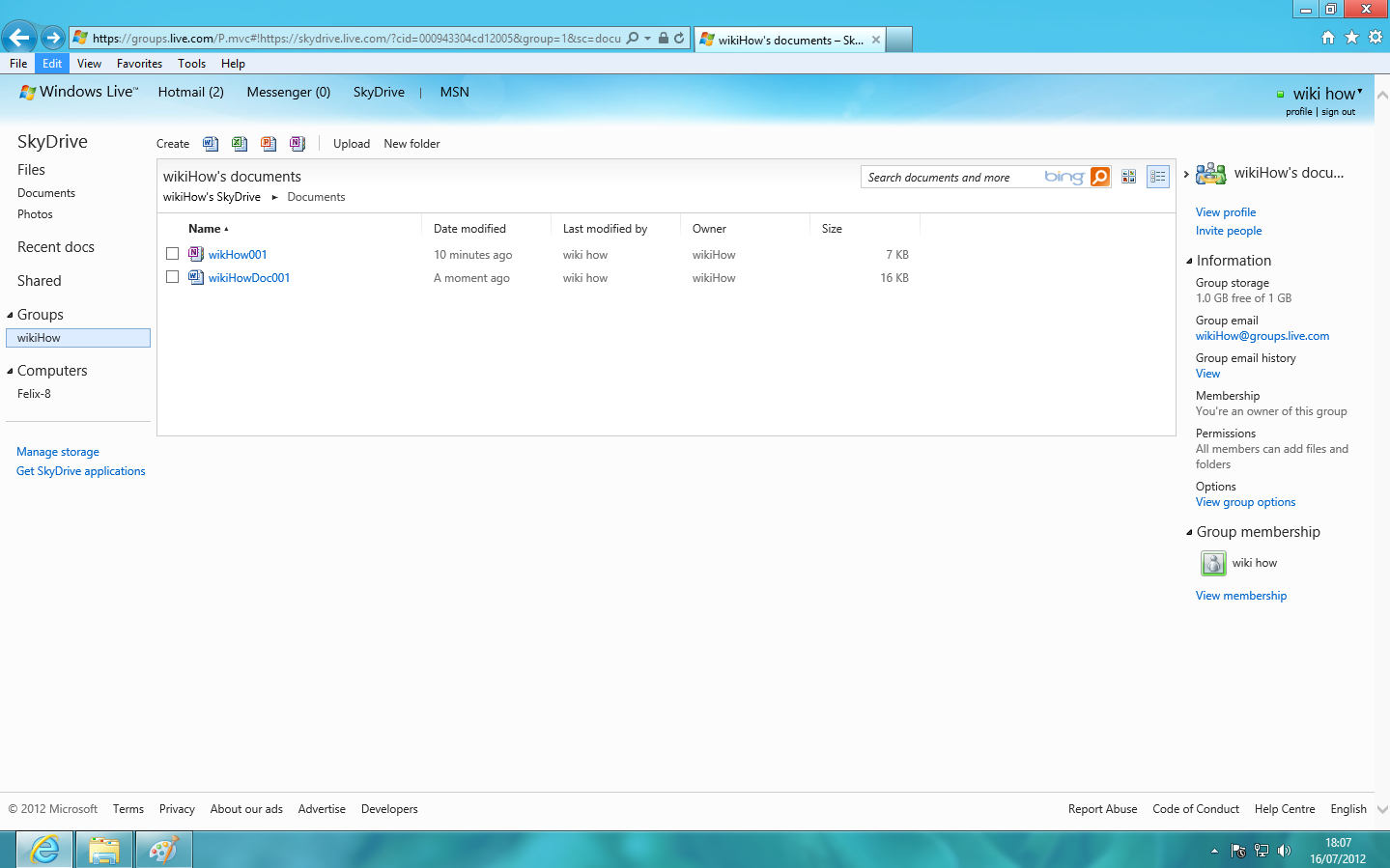Open Manage storage link
Image resolution: width=1390 pixels, height=868 pixels.
point(58,452)
